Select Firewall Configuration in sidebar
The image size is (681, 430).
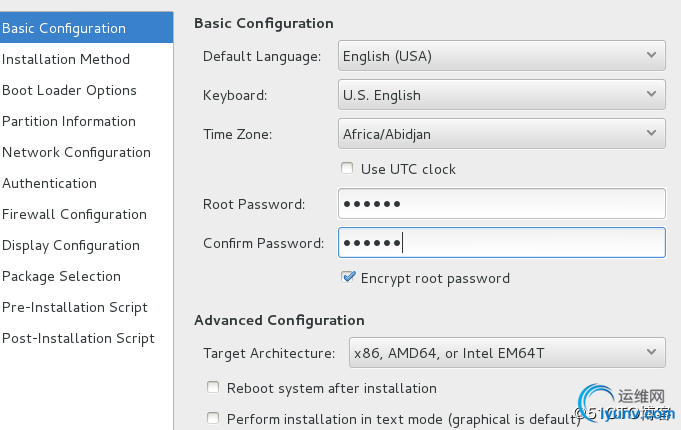click(x=86, y=214)
